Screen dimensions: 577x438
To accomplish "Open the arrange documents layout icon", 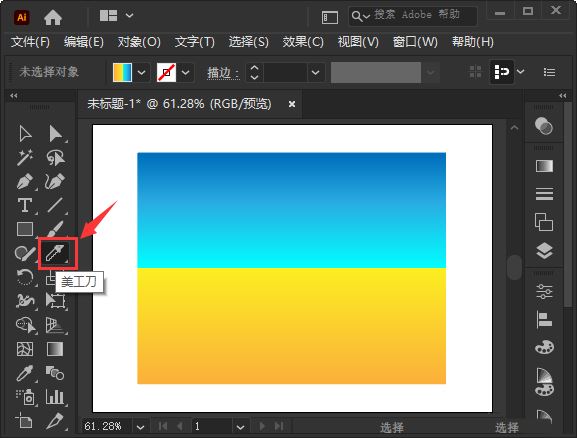I will 109,16.
